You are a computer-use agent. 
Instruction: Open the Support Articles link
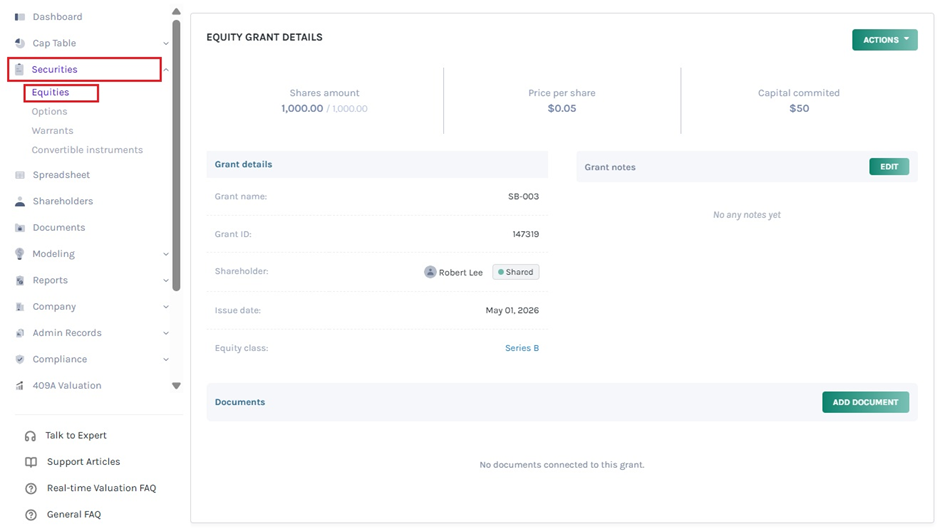pyautogui.click(x=83, y=462)
